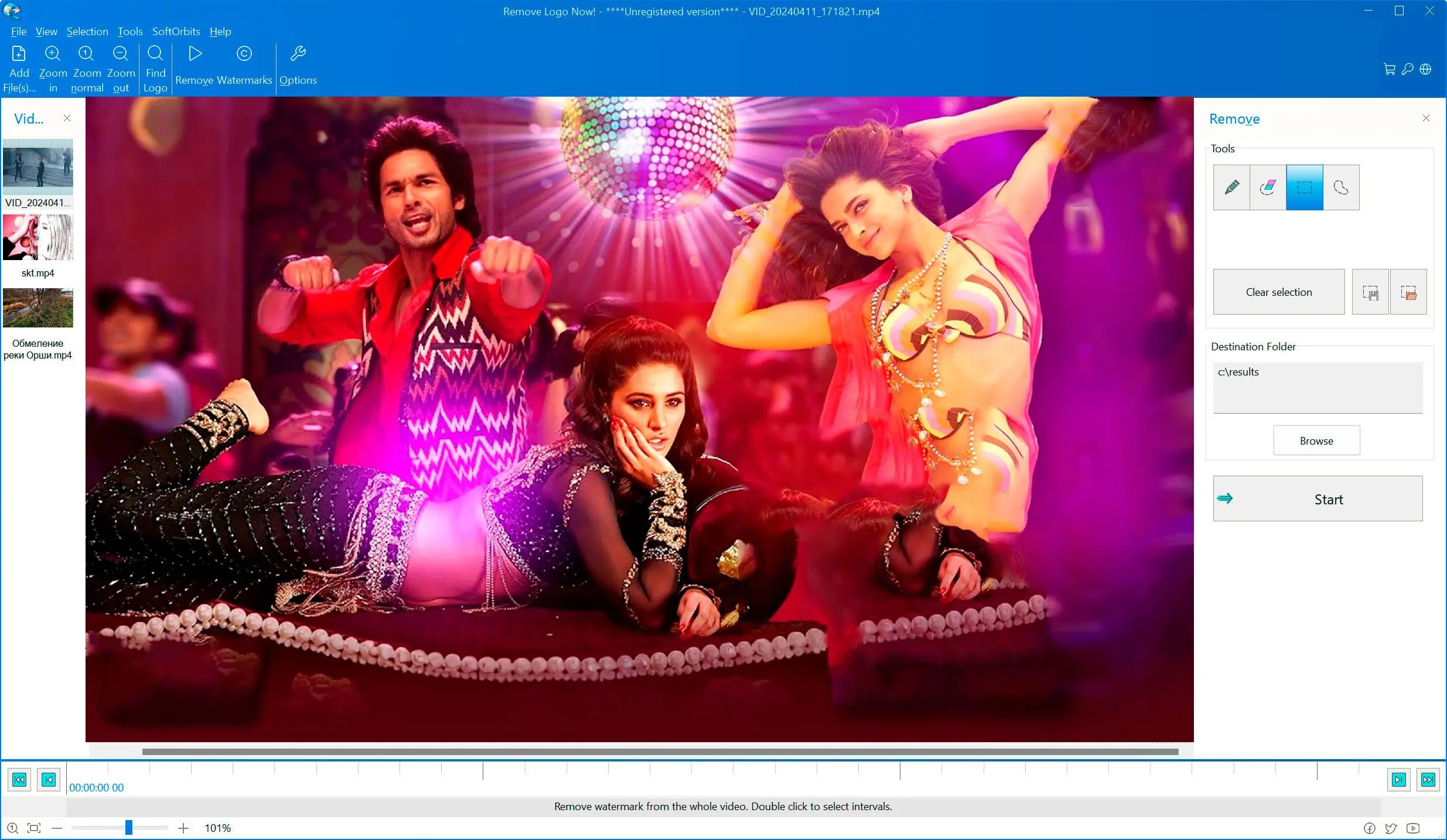Viewport: 1447px width, 840px height.
Task: Click the shopping cart icon
Action: (x=1389, y=69)
